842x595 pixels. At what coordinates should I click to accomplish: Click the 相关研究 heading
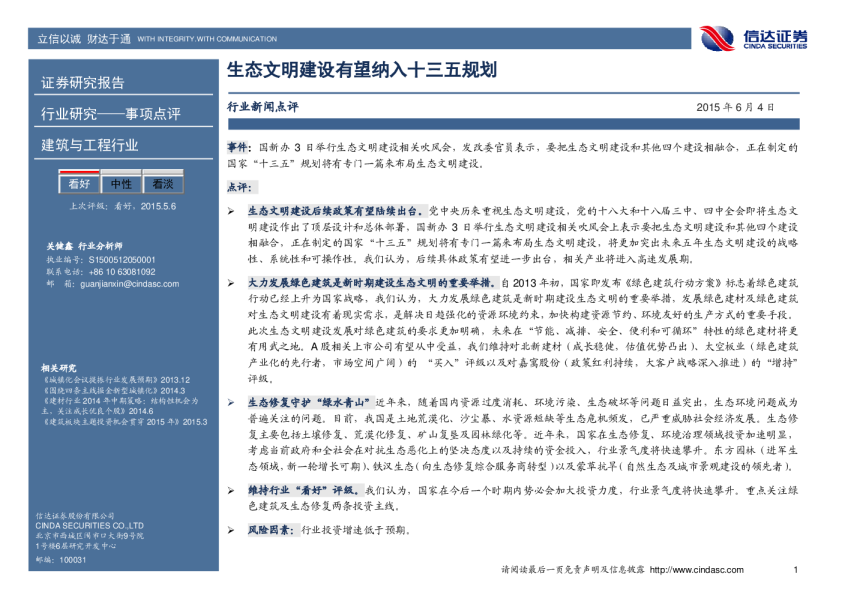coord(59,368)
